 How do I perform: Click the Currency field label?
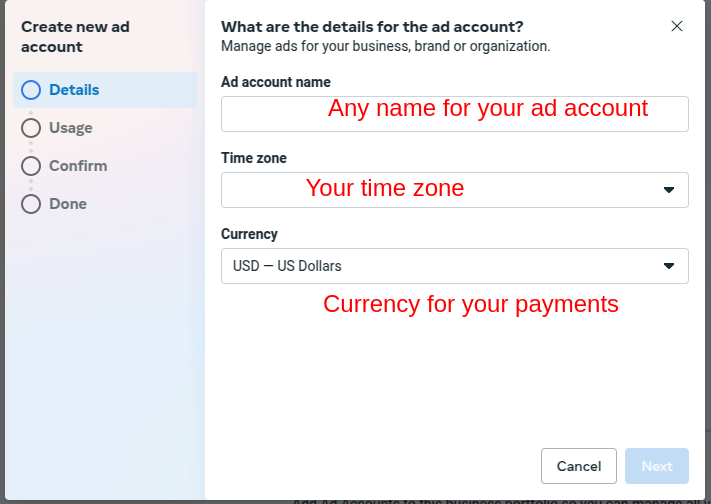[x=249, y=234]
